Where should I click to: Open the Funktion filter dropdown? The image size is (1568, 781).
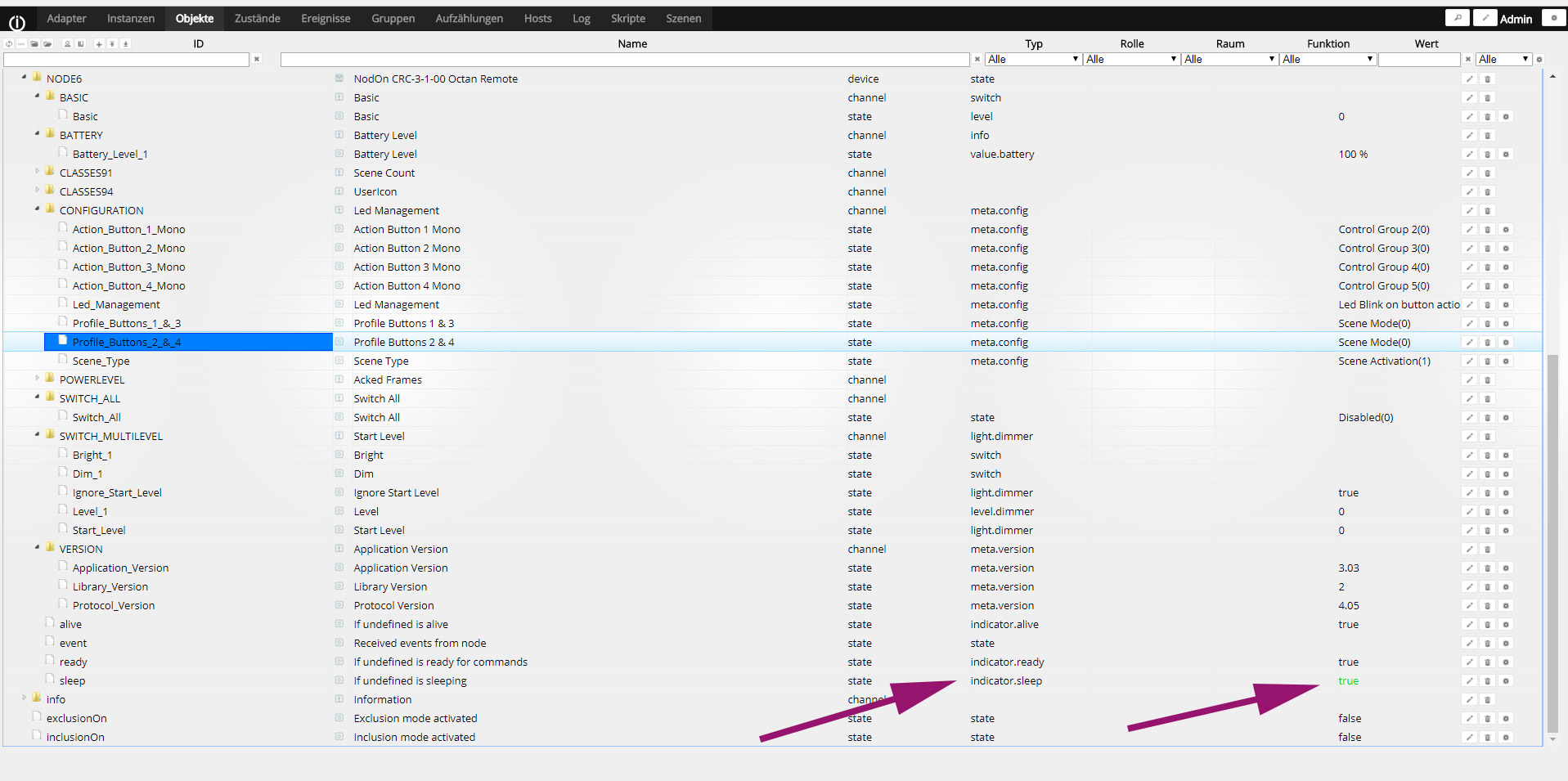click(1328, 60)
